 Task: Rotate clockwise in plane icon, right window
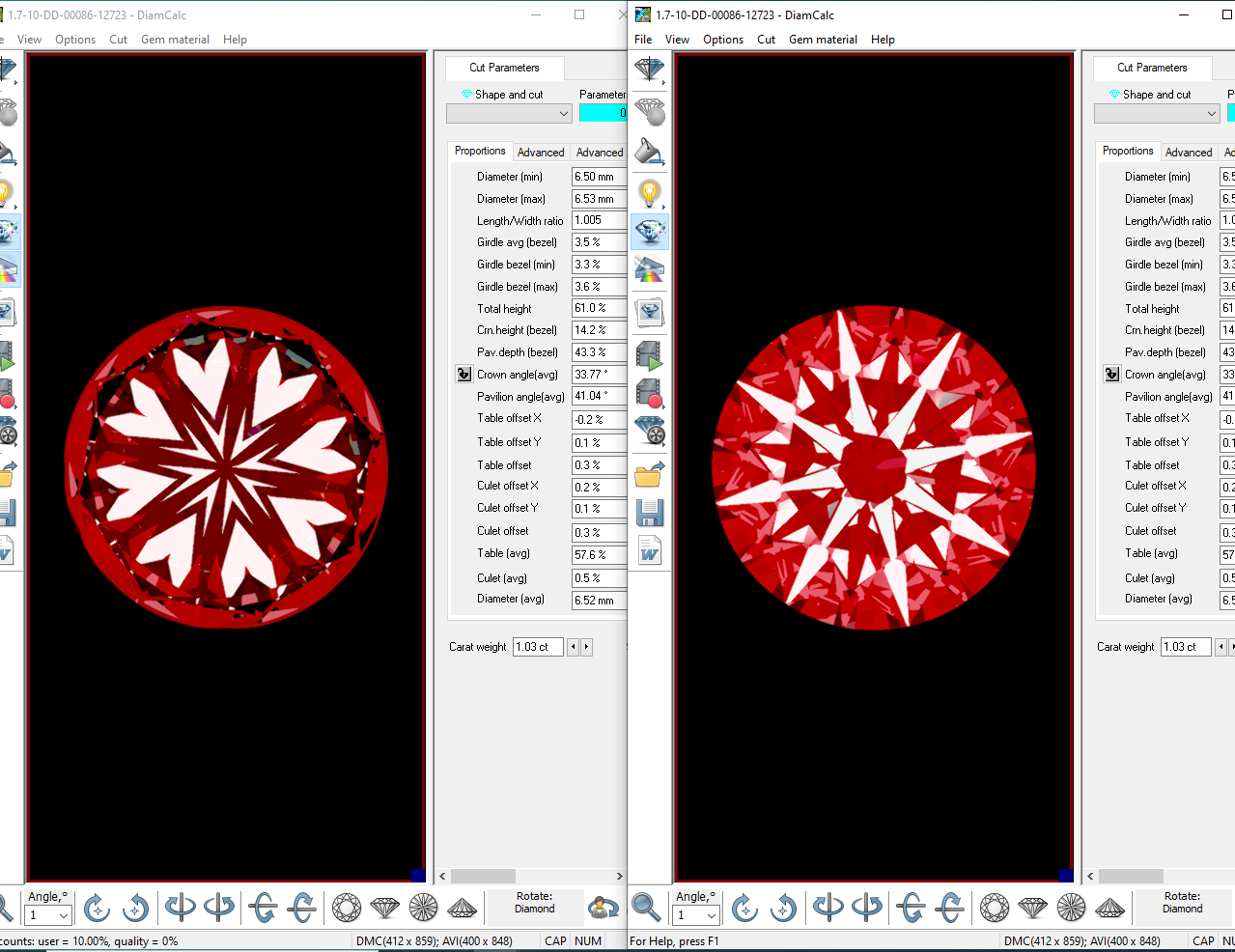pos(744,908)
